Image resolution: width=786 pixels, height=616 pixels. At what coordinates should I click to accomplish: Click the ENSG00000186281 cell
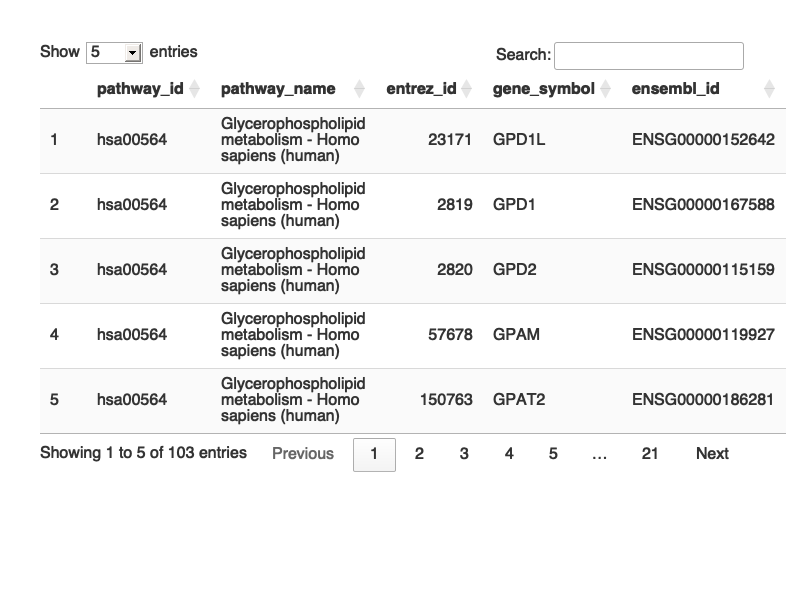tap(703, 400)
